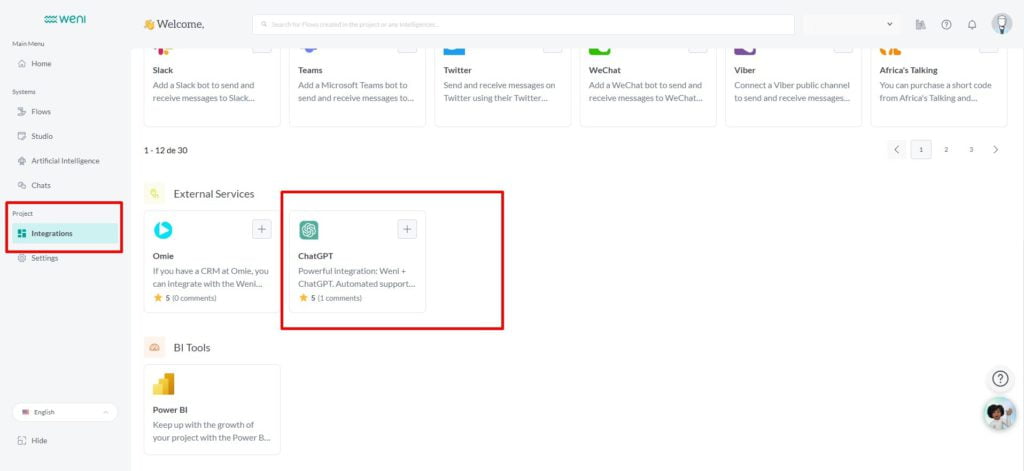Open the user profile avatar

pos(1002,24)
